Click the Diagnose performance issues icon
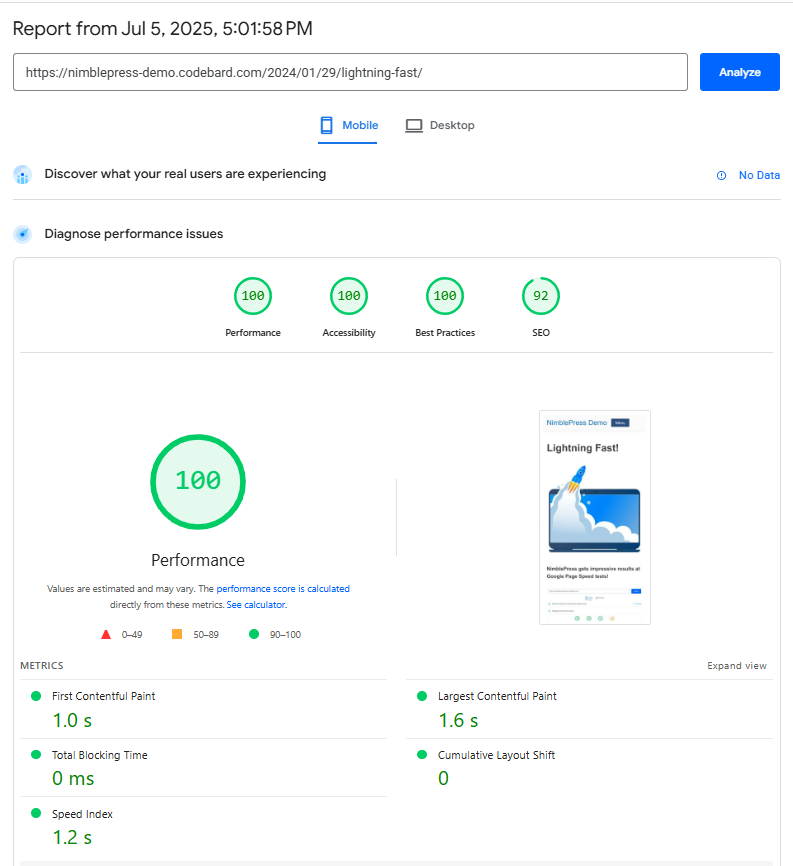 click(23, 234)
